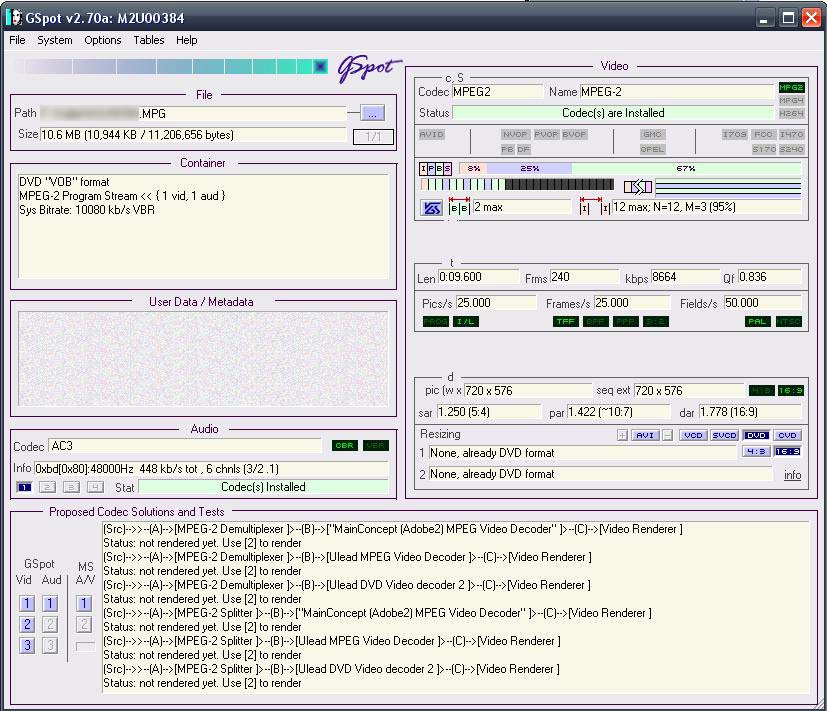Click the I/L interlaced indicator

[x=465, y=322]
